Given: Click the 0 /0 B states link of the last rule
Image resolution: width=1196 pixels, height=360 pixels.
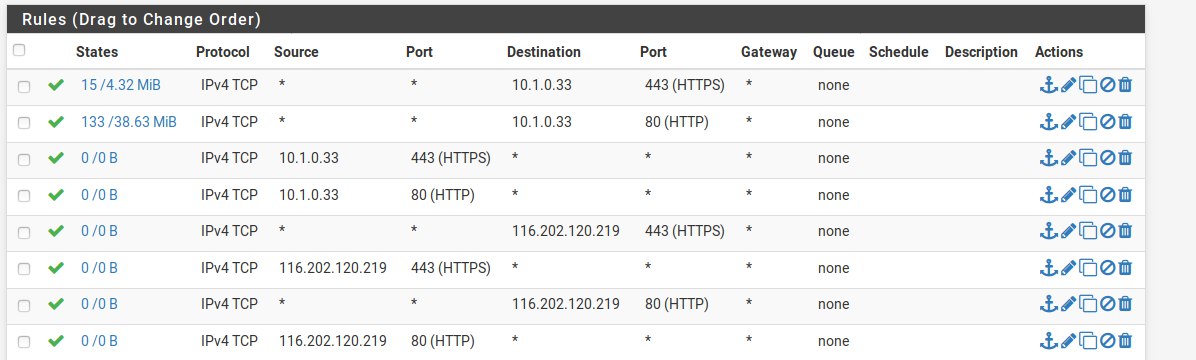Looking at the screenshot, I should coord(99,340).
